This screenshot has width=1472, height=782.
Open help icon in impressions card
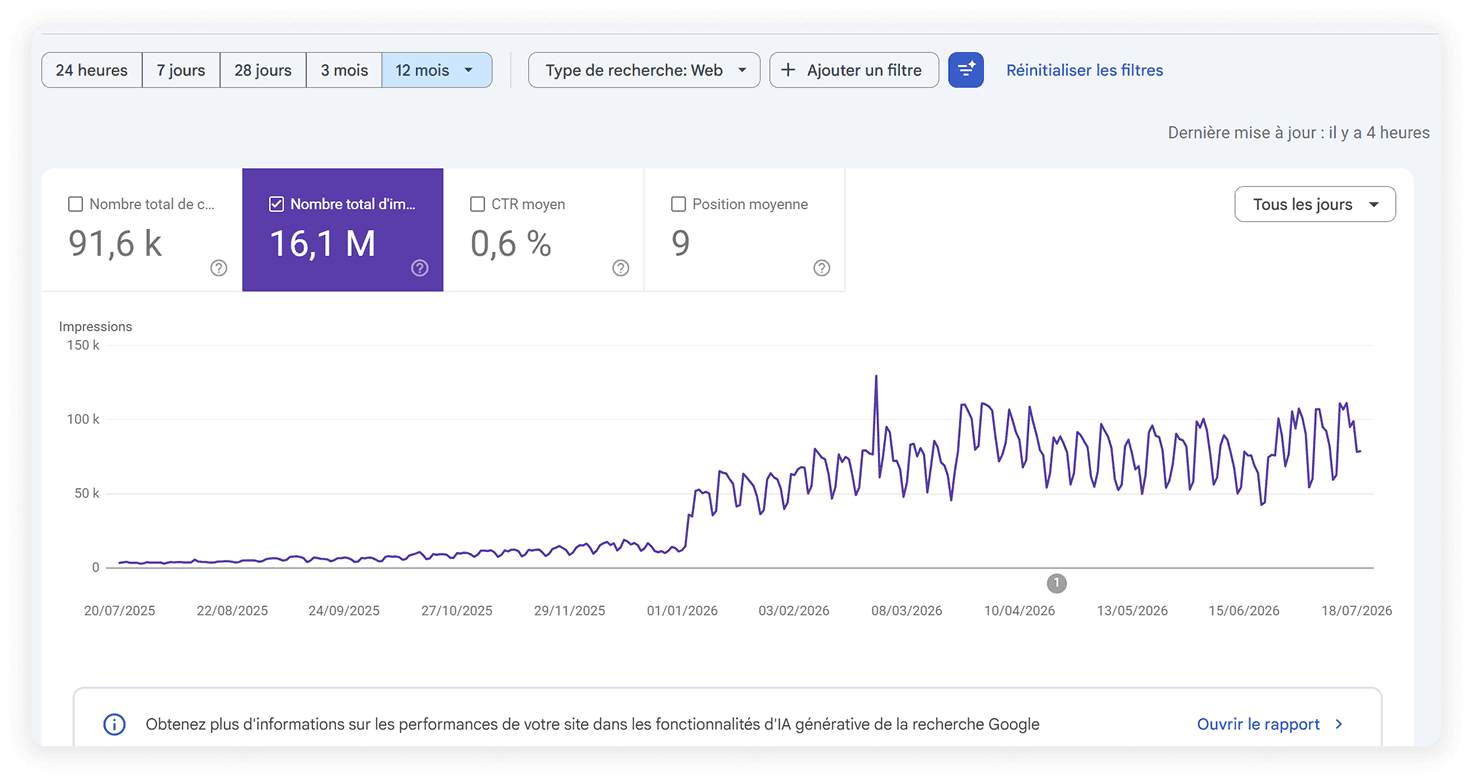coord(420,268)
